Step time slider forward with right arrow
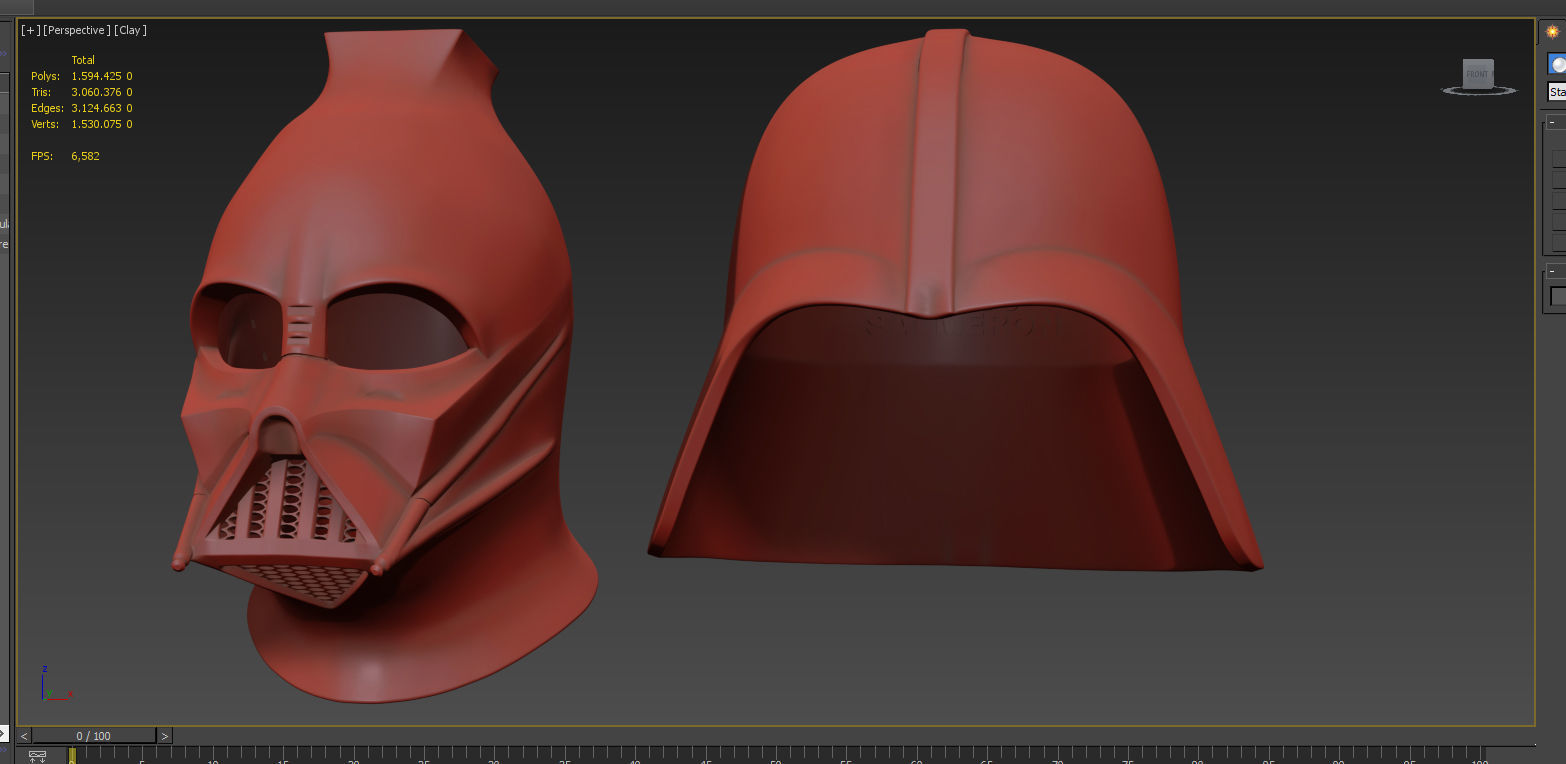Viewport: 1566px width, 764px height. [x=165, y=736]
